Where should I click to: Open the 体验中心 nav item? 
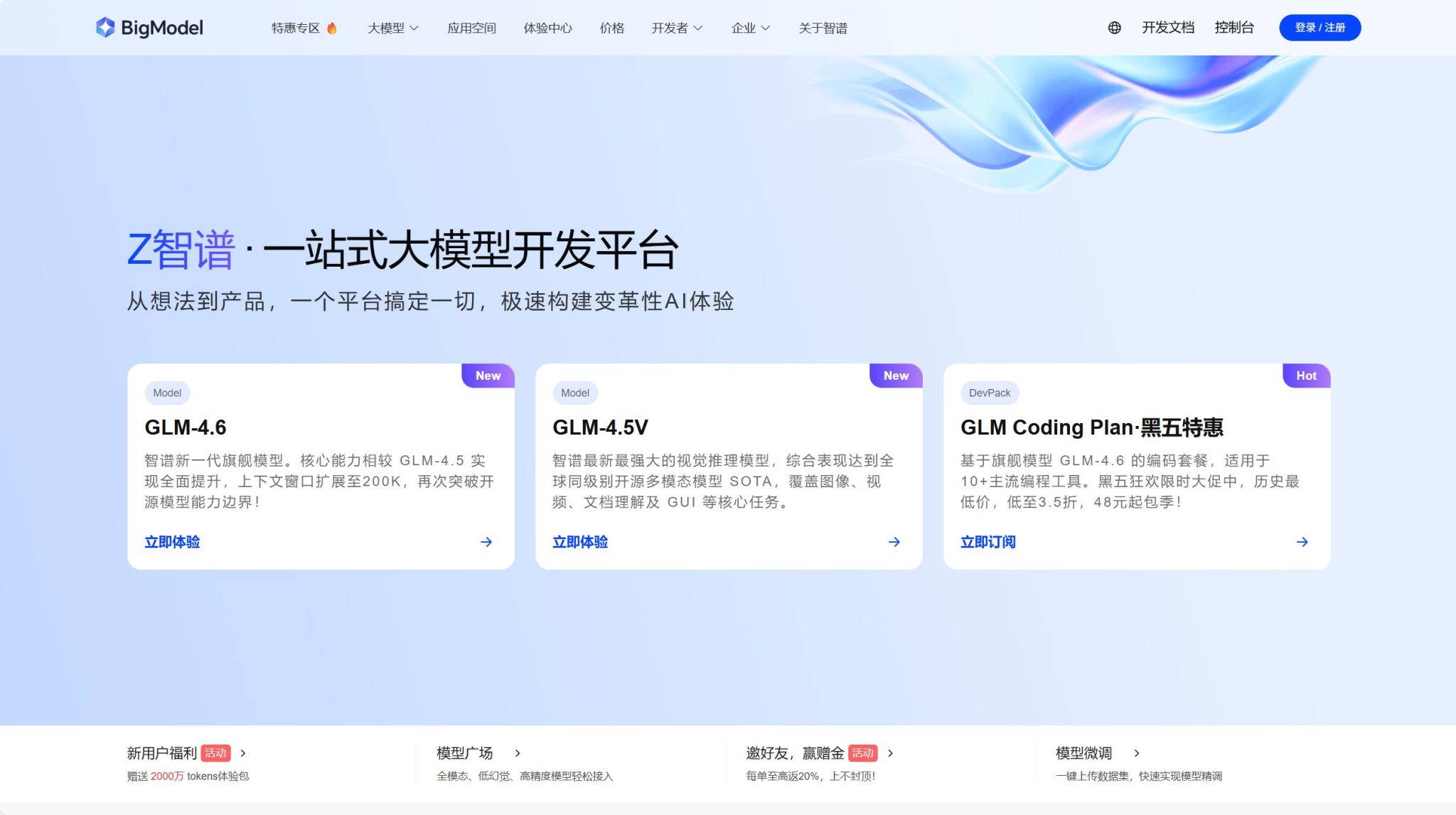[547, 28]
